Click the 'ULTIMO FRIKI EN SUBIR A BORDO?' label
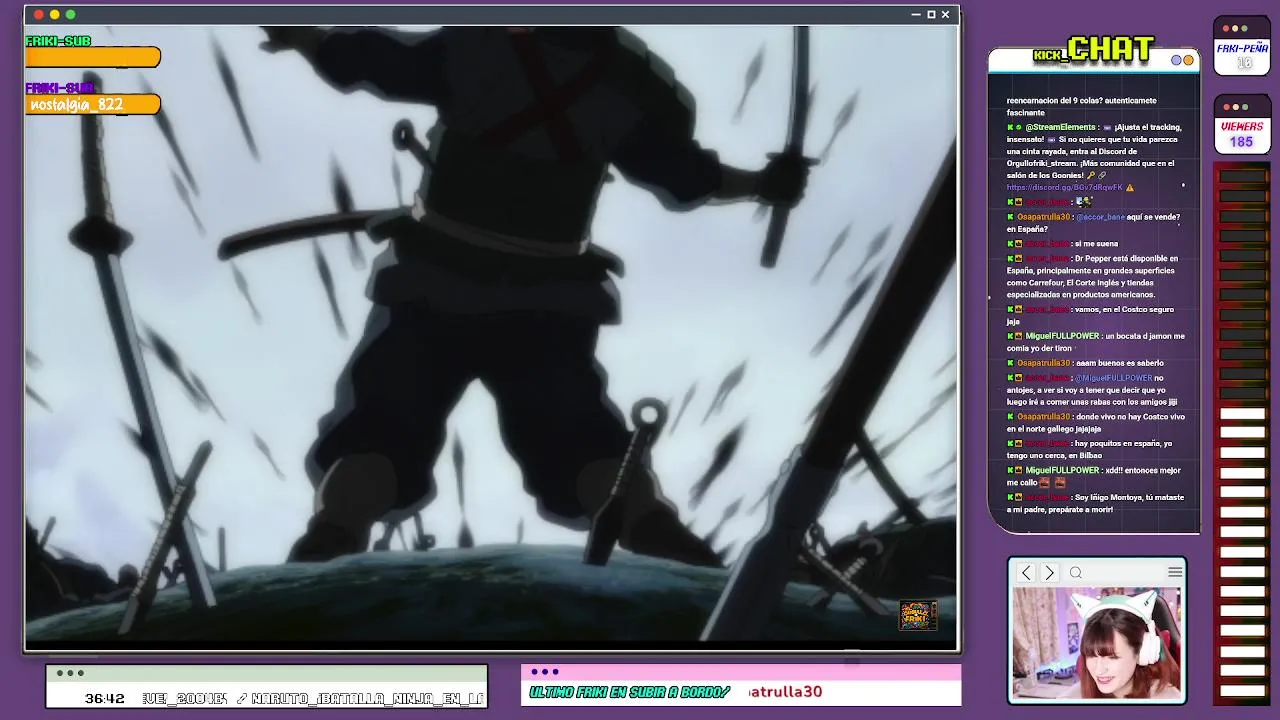The width and height of the screenshot is (1280, 720). pyautogui.click(x=630, y=692)
